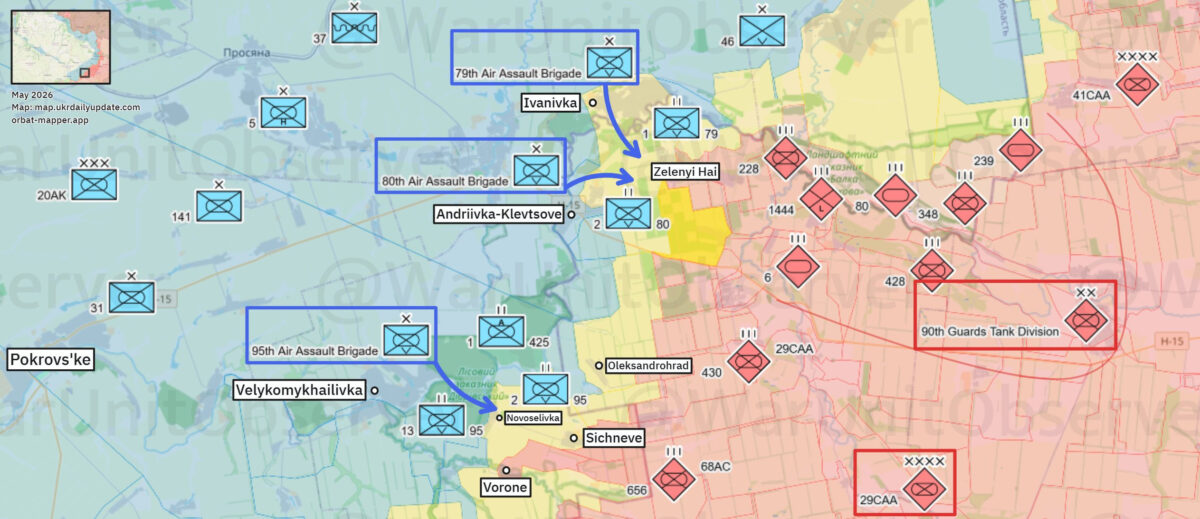
Task: Select the red 239 regiment symbol
Action: [x=1020, y=149]
